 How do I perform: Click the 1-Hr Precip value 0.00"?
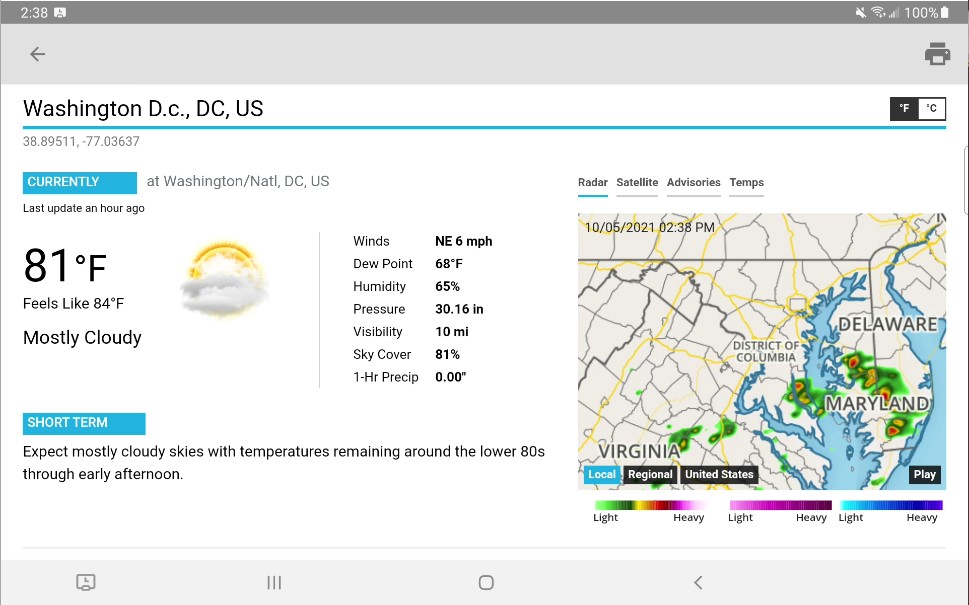point(451,377)
